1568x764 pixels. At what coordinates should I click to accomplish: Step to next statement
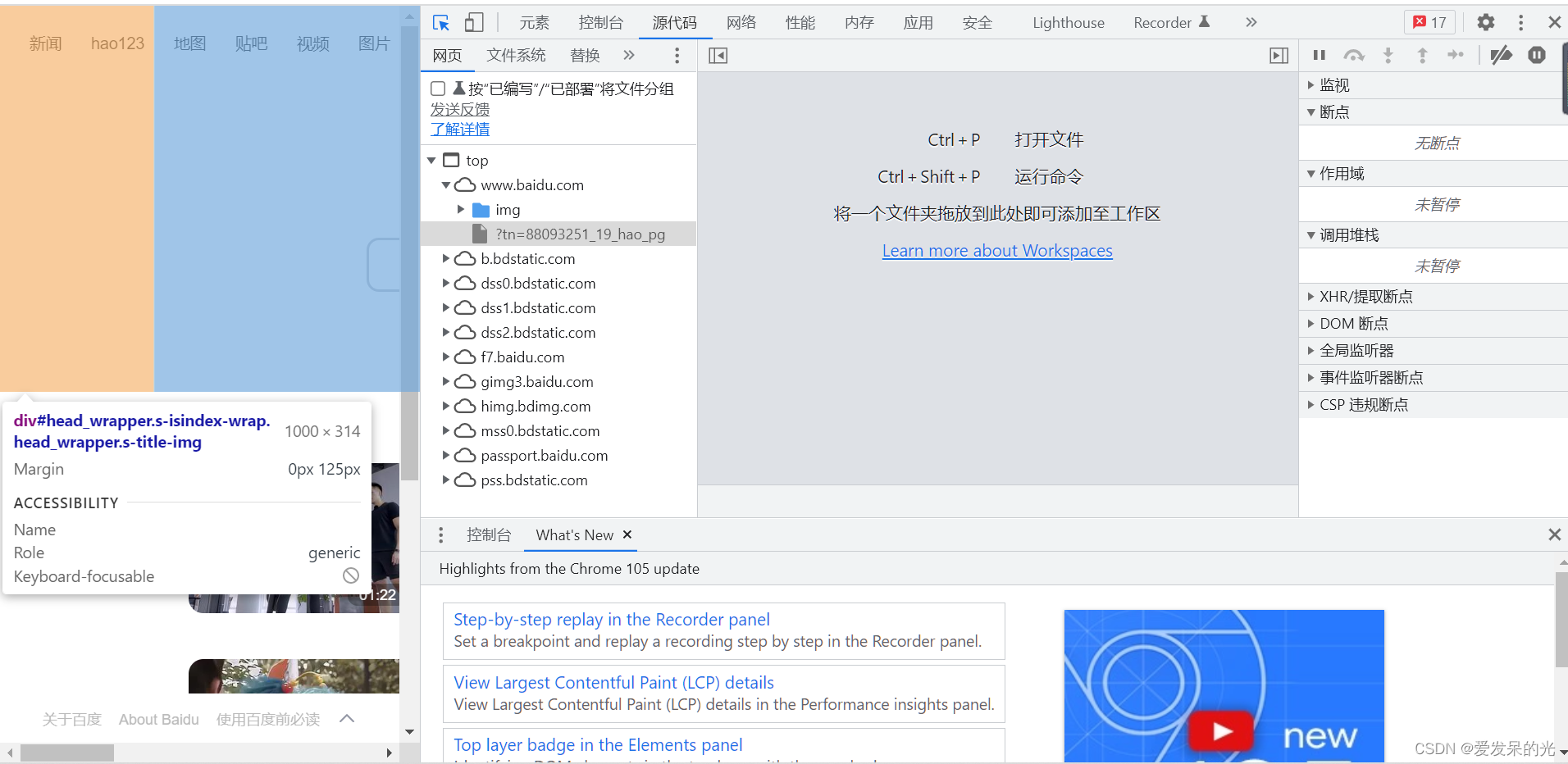[x=1456, y=55]
